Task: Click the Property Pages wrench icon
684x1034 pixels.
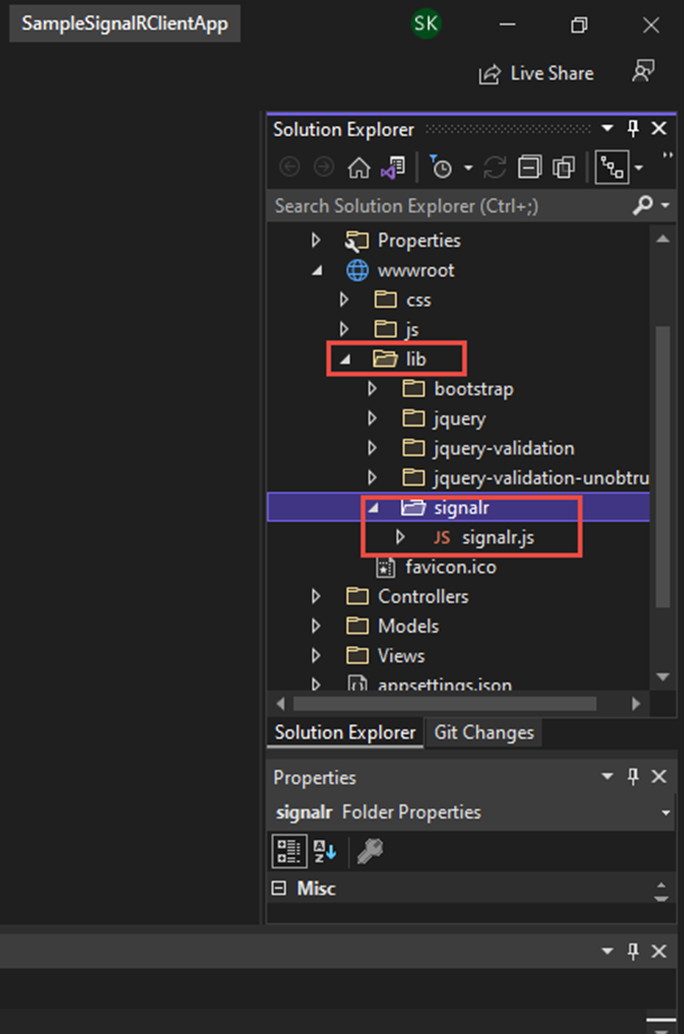Action: (x=370, y=851)
